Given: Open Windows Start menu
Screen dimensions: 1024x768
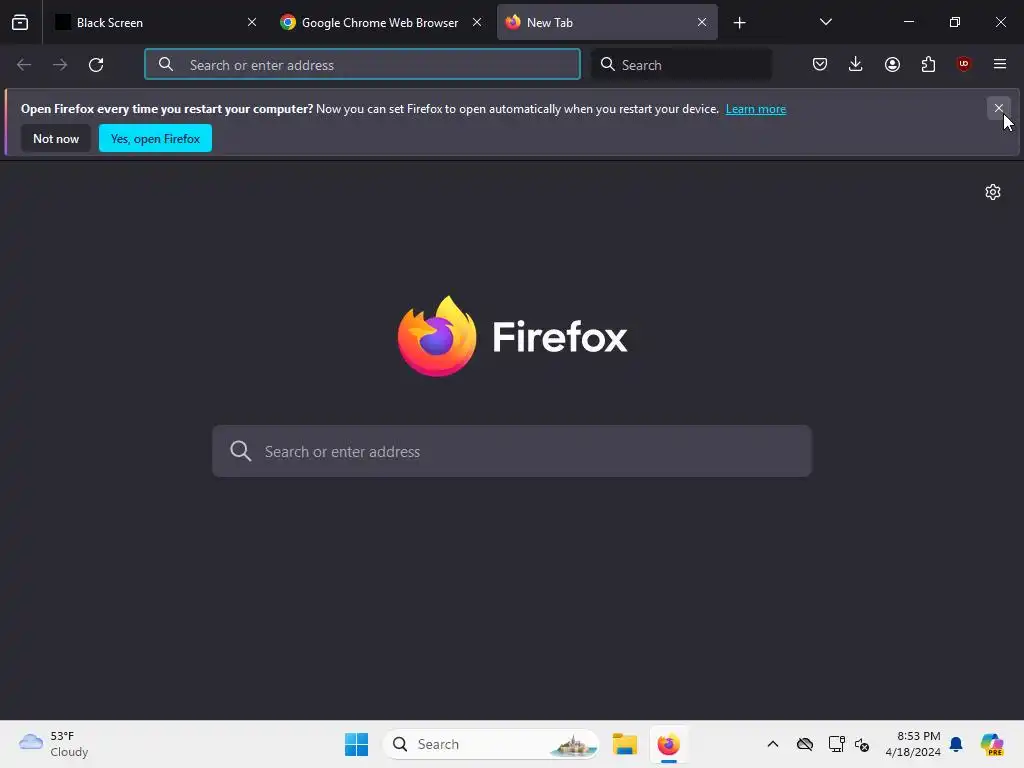Looking at the screenshot, I should (x=357, y=744).
